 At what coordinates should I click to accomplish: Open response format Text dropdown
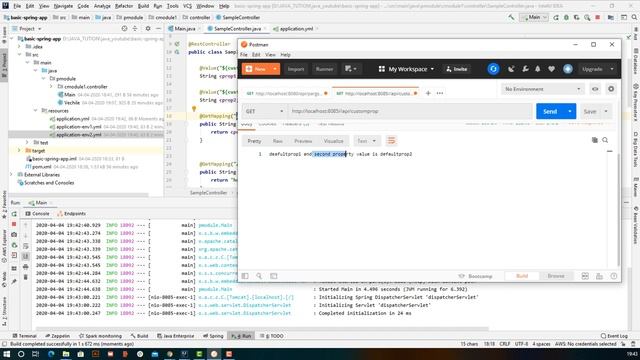coord(366,141)
